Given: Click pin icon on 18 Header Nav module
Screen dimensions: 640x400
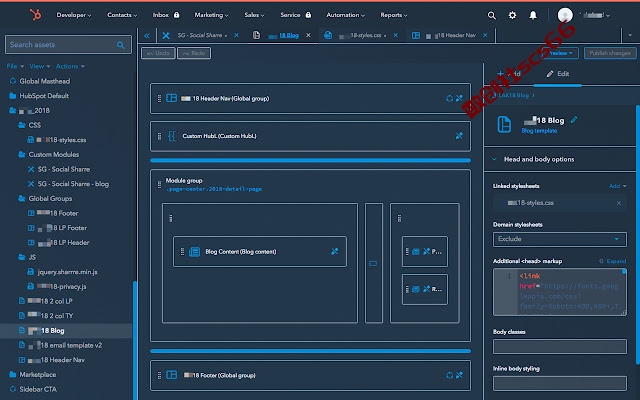Looking at the screenshot, I should [459, 98].
